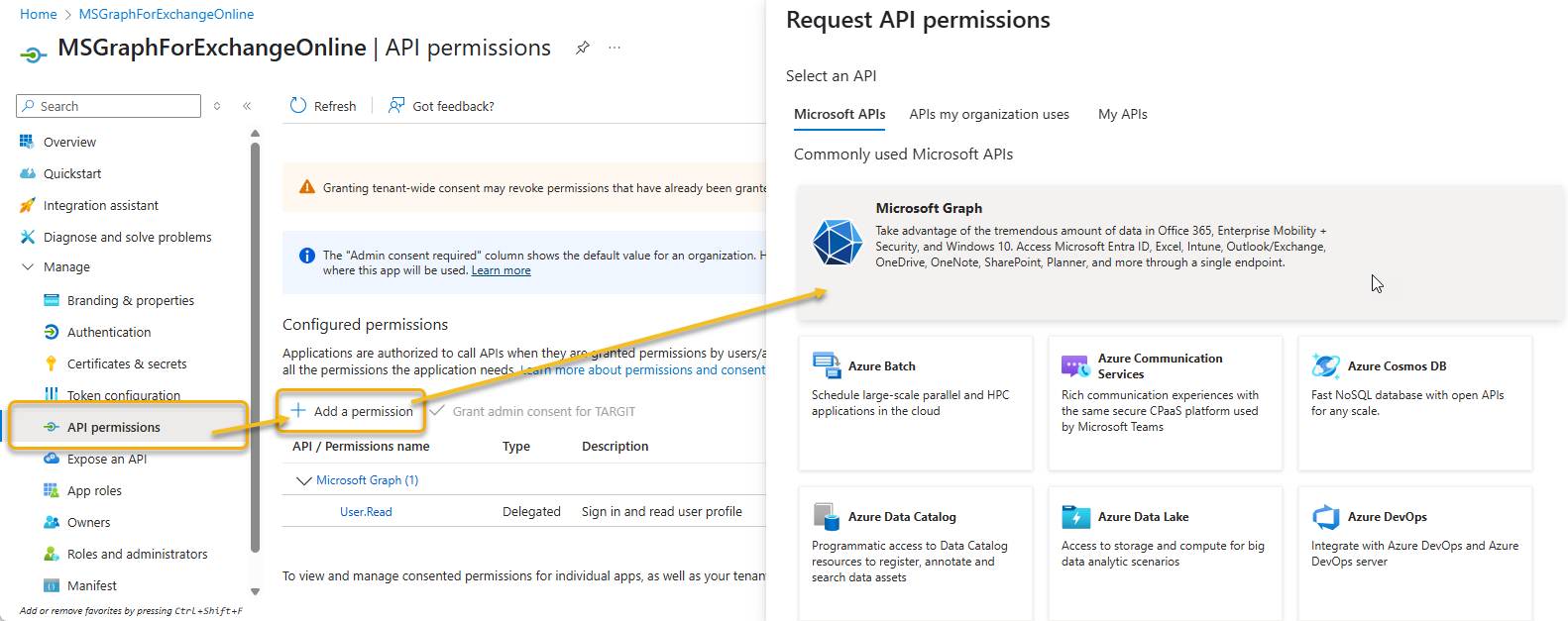Collapse the sidebar menu with double chevron
This screenshot has width=1568, height=621.
247,106
